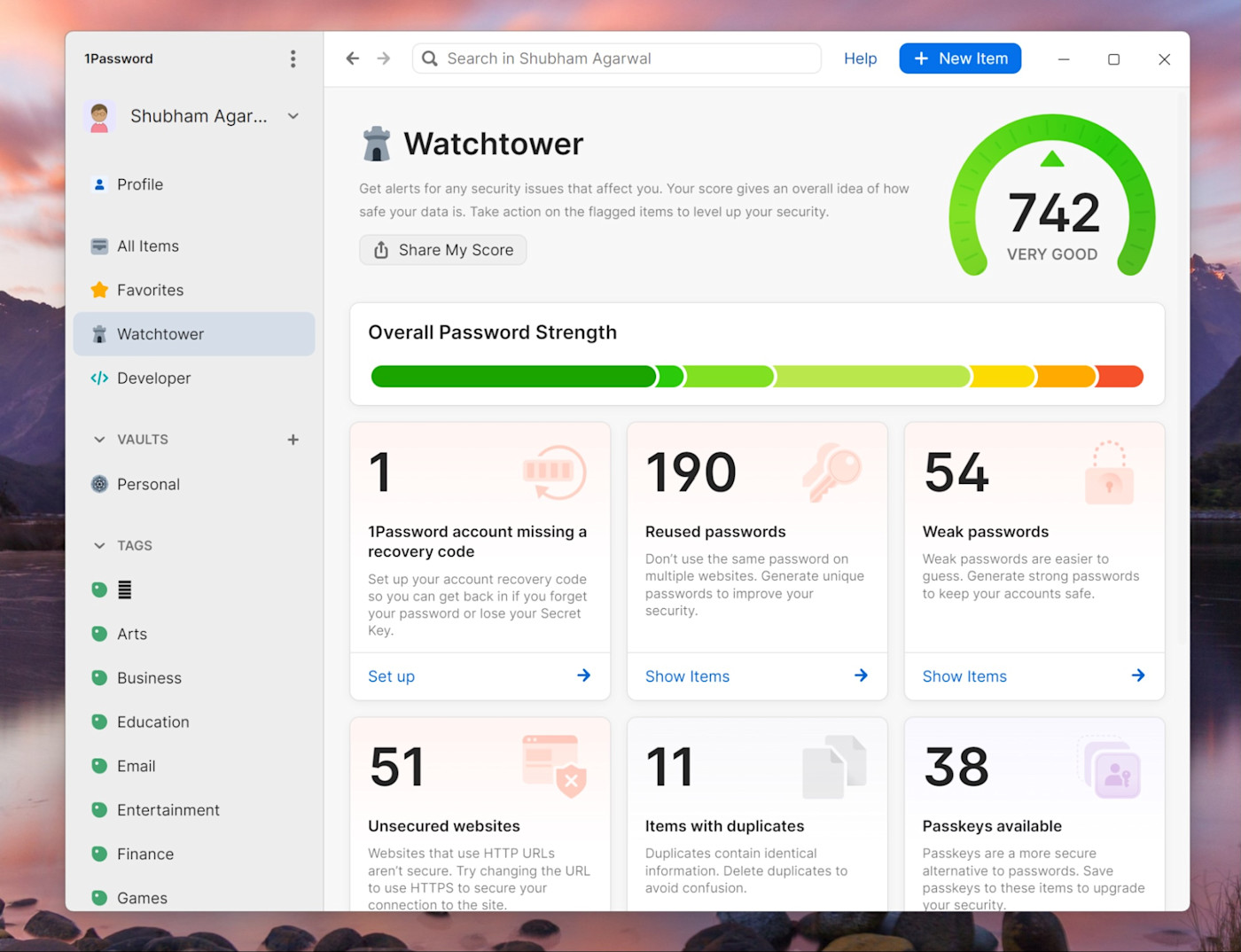1241x952 pixels.
Task: Click the recovery code card illustration
Action: pos(554,472)
